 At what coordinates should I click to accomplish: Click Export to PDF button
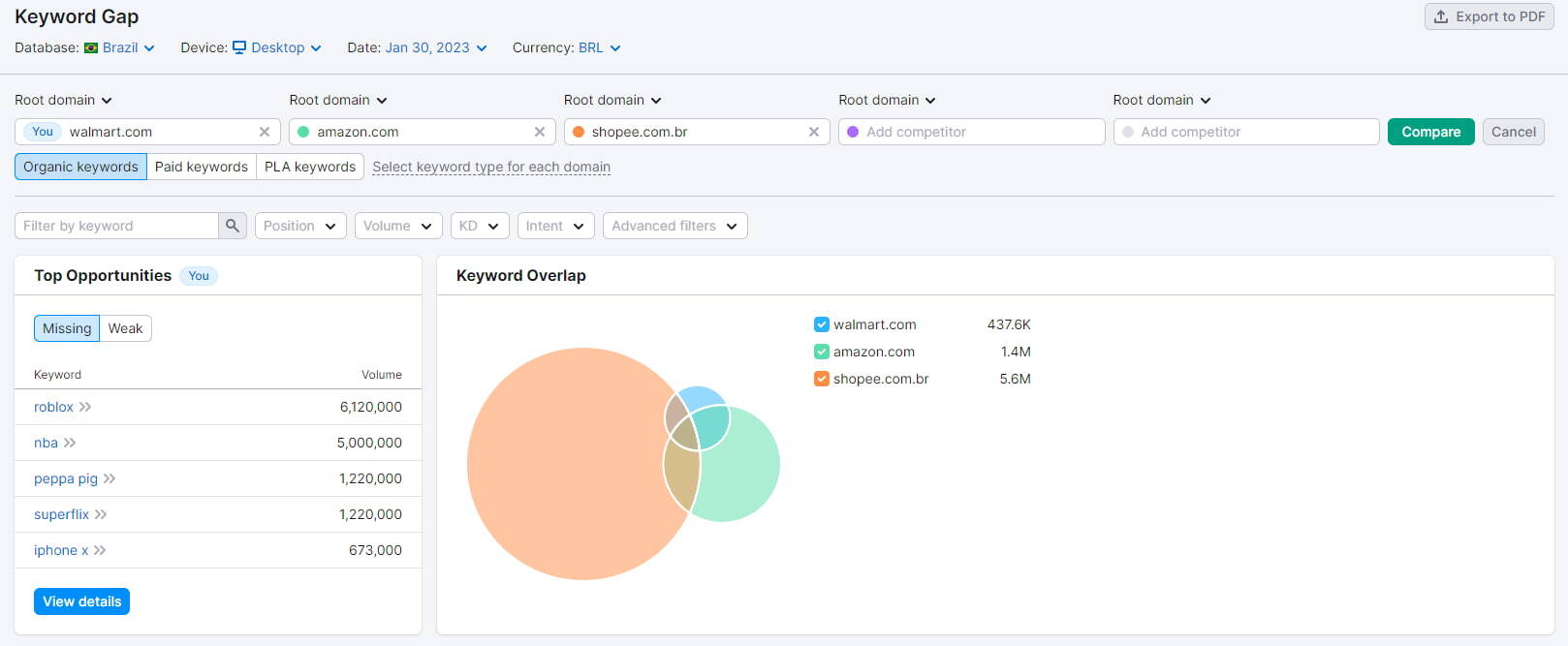point(1490,16)
